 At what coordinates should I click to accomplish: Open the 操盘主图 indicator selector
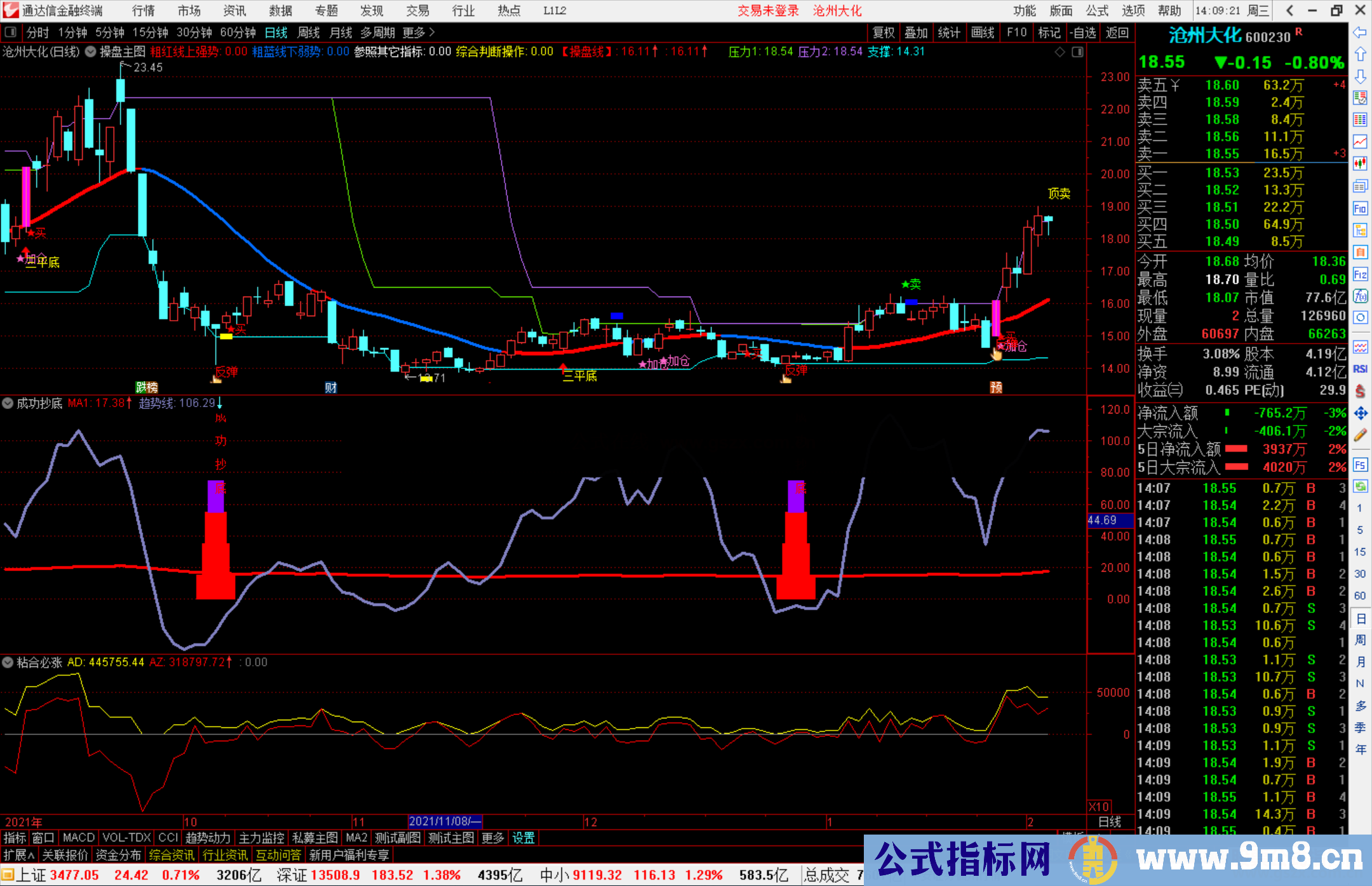[x=122, y=51]
